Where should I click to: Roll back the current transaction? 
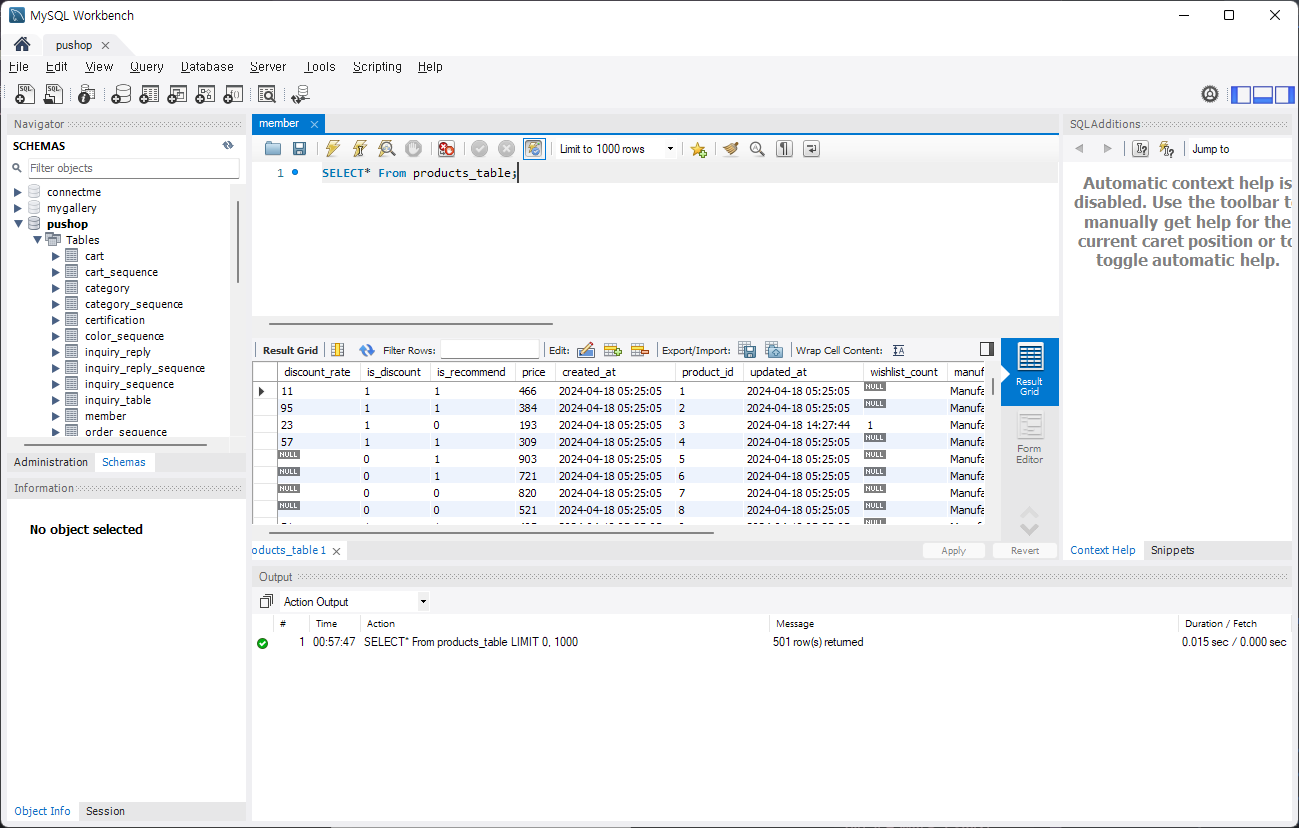[506, 149]
